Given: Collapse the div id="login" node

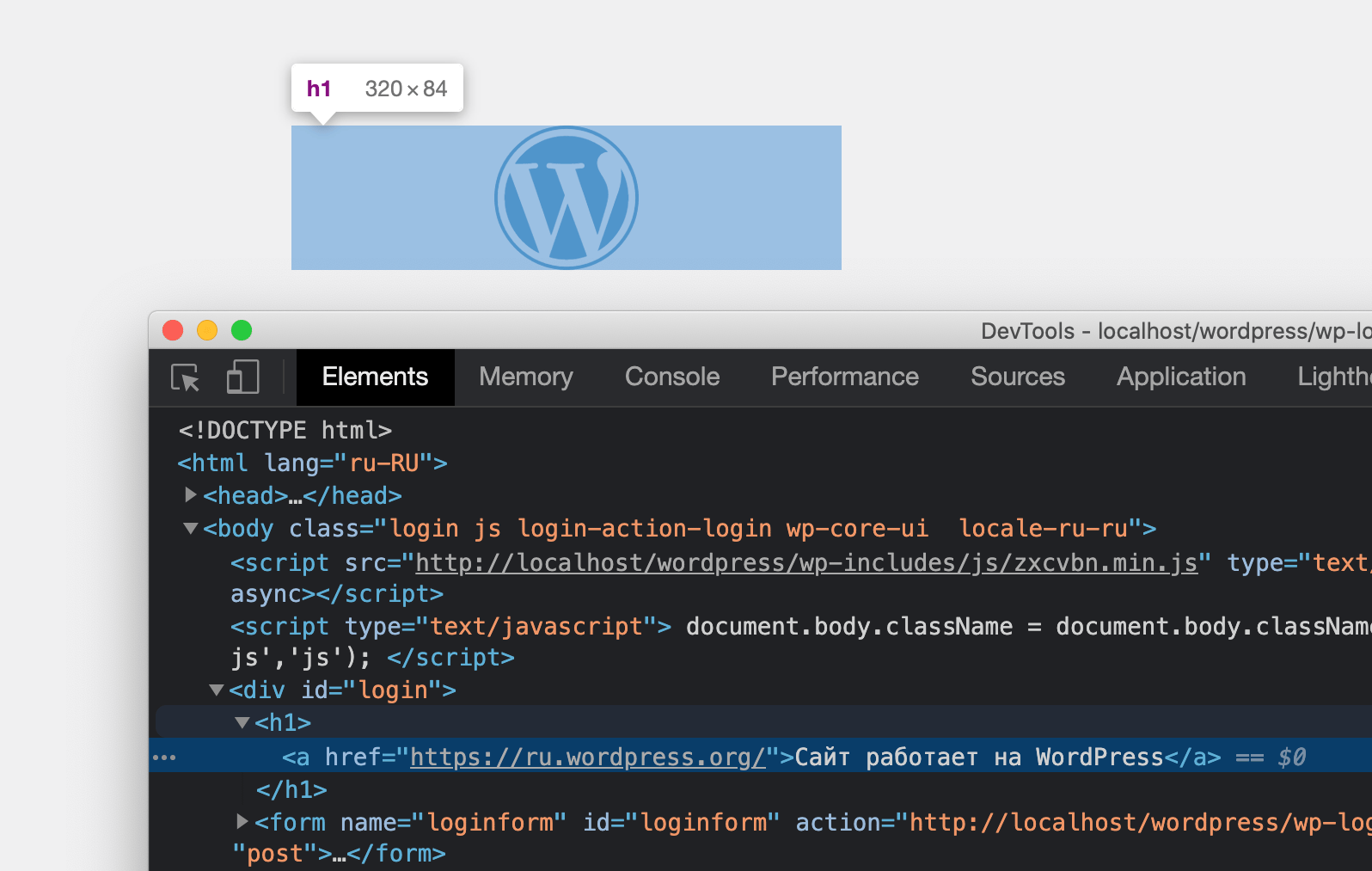Looking at the screenshot, I should [x=217, y=690].
